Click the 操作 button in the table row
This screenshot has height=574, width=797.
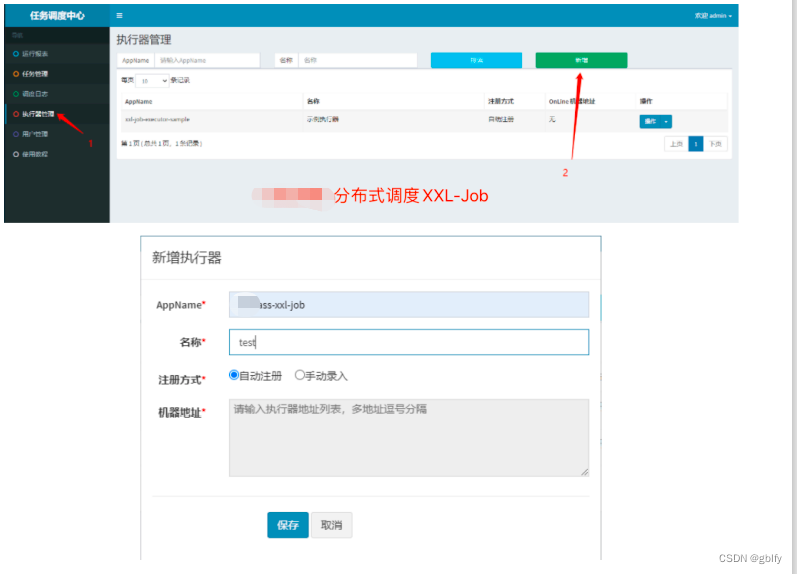click(x=650, y=122)
